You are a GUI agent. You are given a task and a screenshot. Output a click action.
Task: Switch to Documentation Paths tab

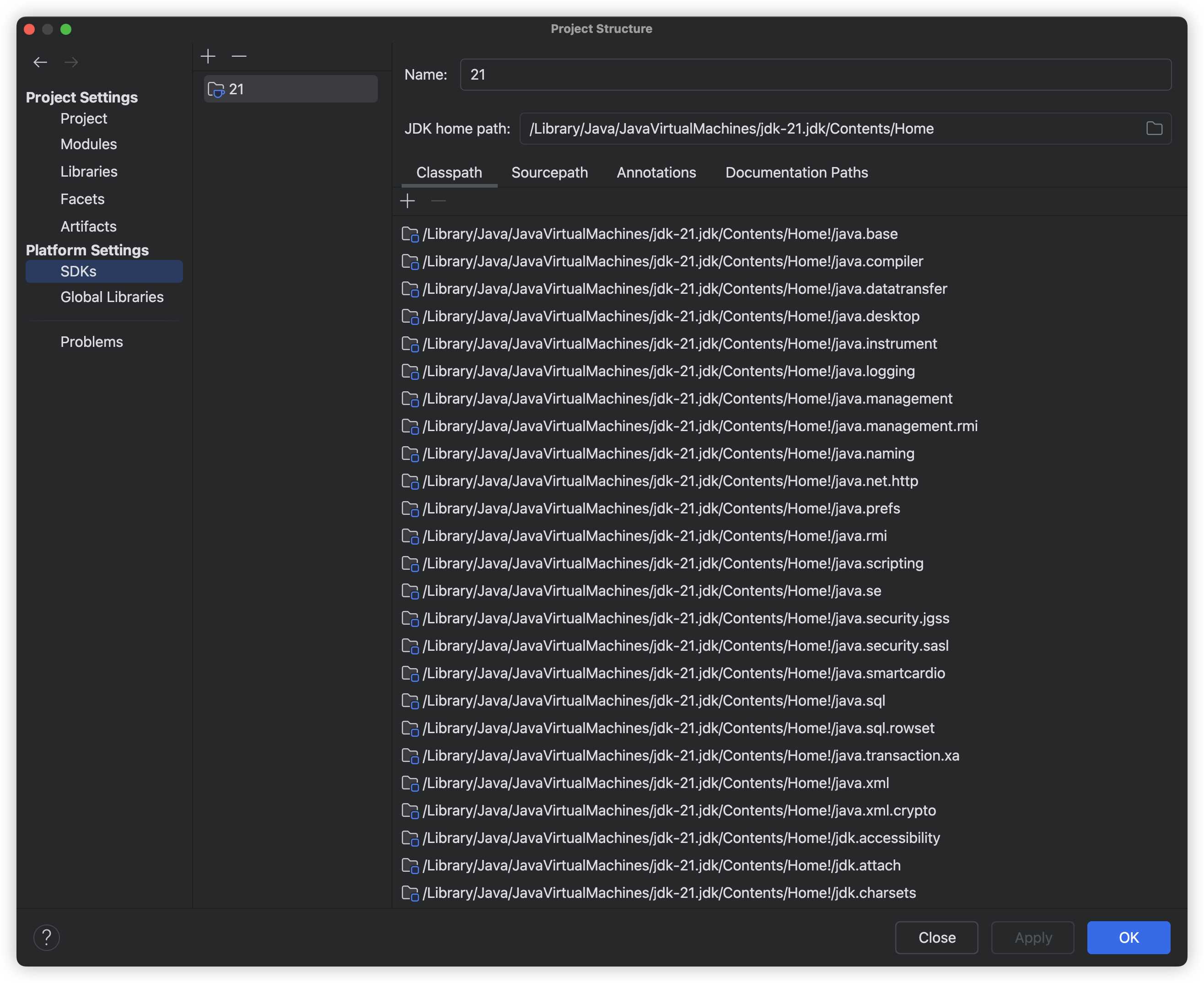pyautogui.click(x=796, y=173)
